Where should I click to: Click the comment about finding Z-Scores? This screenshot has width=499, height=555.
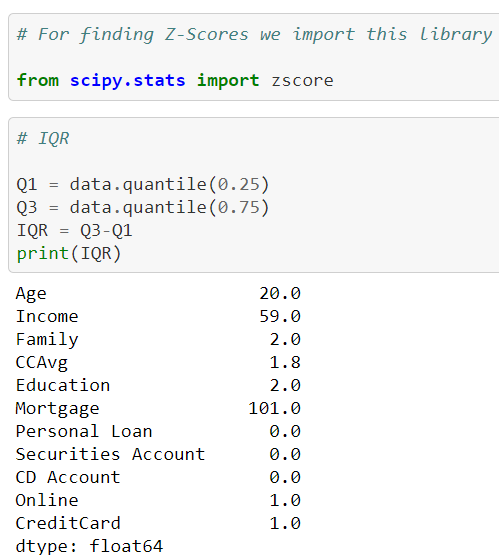(x=255, y=35)
